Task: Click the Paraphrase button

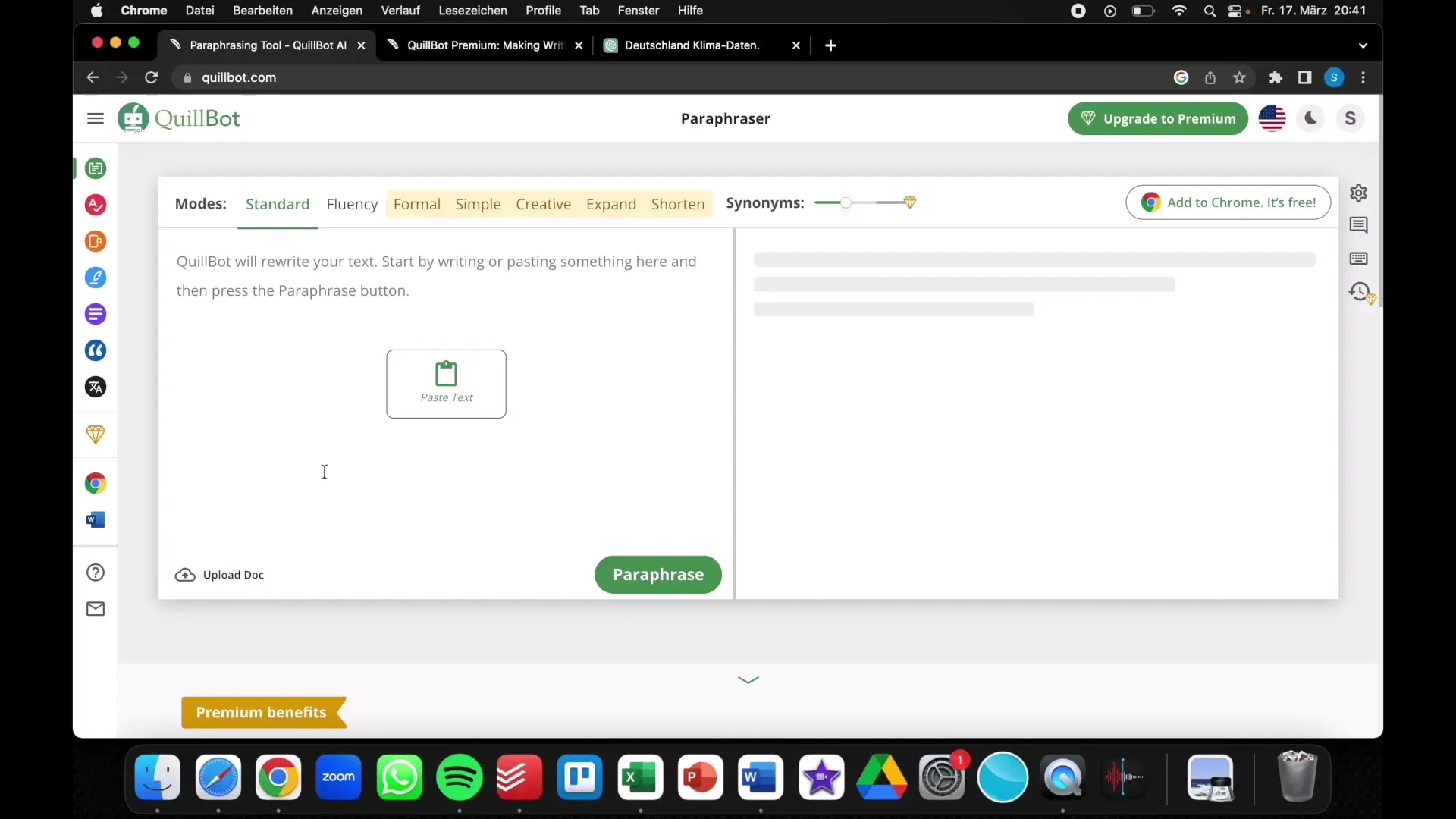Action: tap(658, 574)
